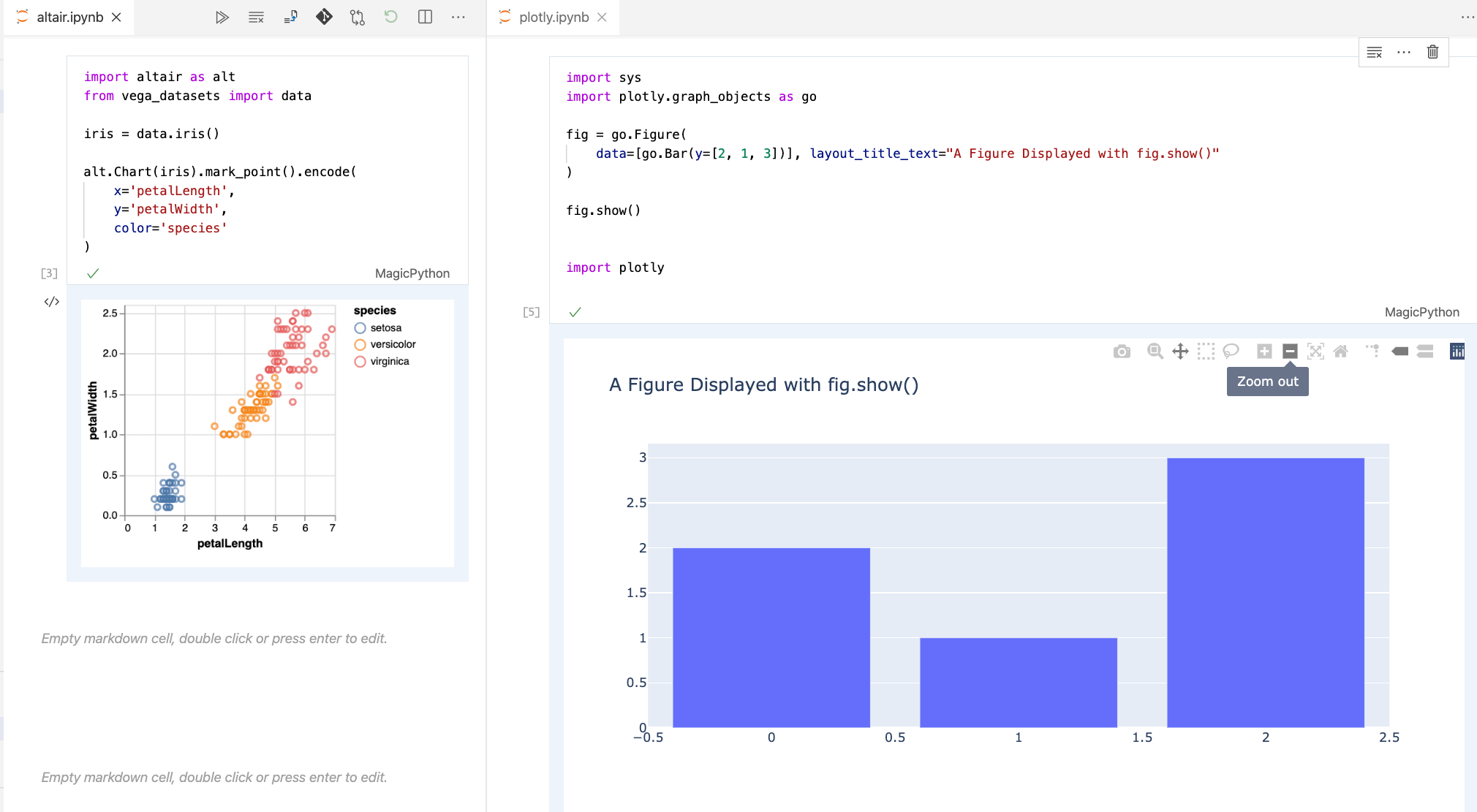Toggle box select mode on the bar chart
Image resolution: width=1477 pixels, height=812 pixels.
click(1206, 352)
